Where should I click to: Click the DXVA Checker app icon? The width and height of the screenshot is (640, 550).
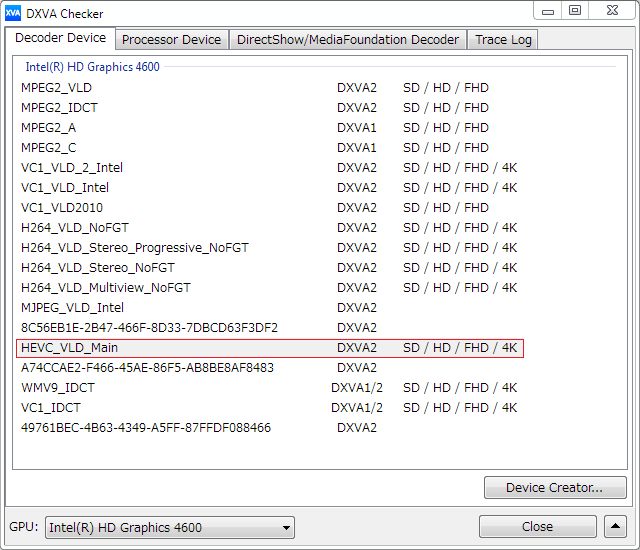tap(13, 13)
